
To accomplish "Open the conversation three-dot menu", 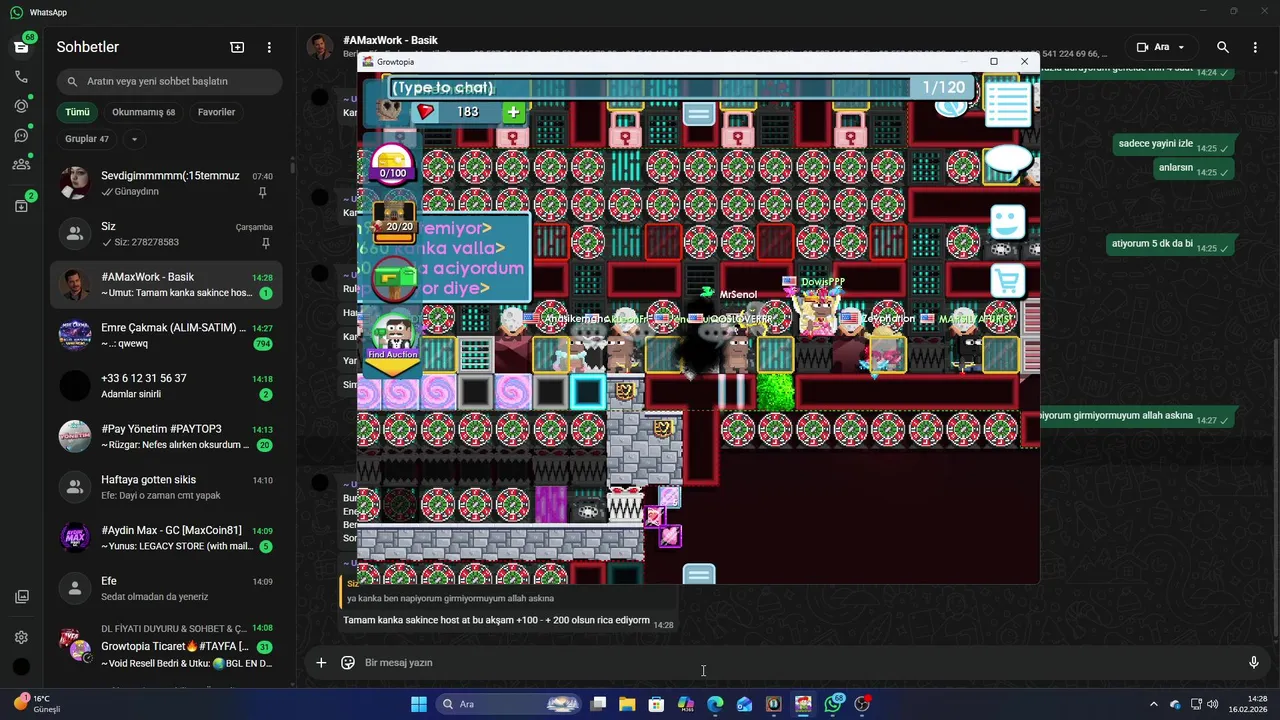I will pyautogui.click(x=1255, y=47).
